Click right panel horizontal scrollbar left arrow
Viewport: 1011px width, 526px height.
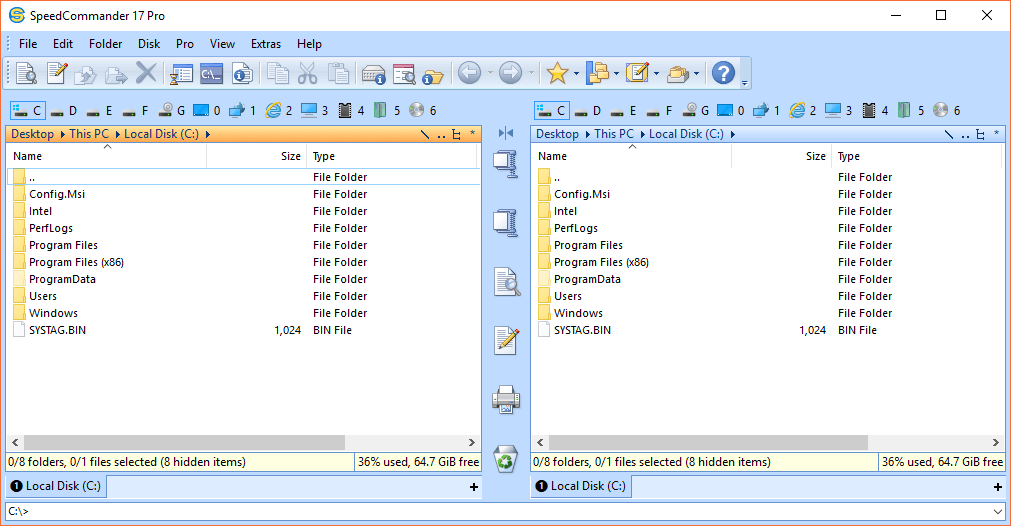[540, 442]
